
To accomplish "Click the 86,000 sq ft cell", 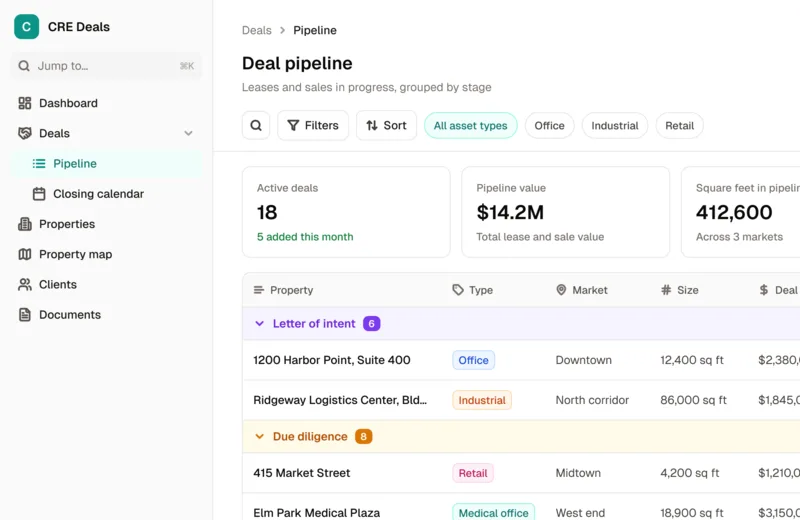I will pyautogui.click(x=693, y=400).
